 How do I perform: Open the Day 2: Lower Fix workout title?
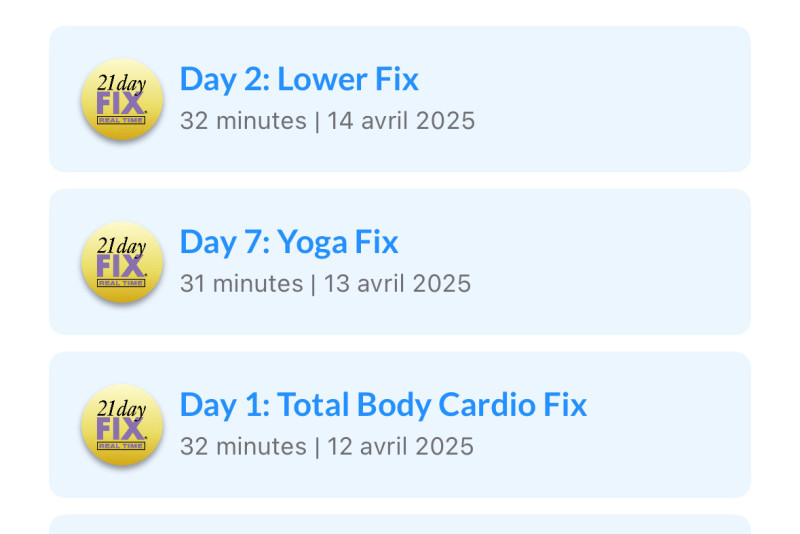click(299, 80)
